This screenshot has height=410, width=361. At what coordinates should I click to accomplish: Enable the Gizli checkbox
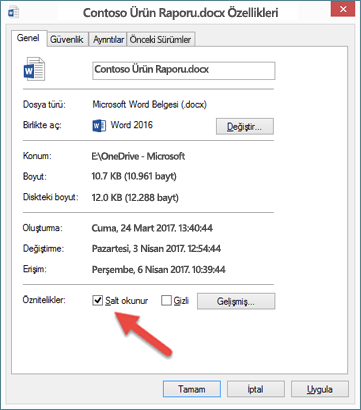point(166,300)
